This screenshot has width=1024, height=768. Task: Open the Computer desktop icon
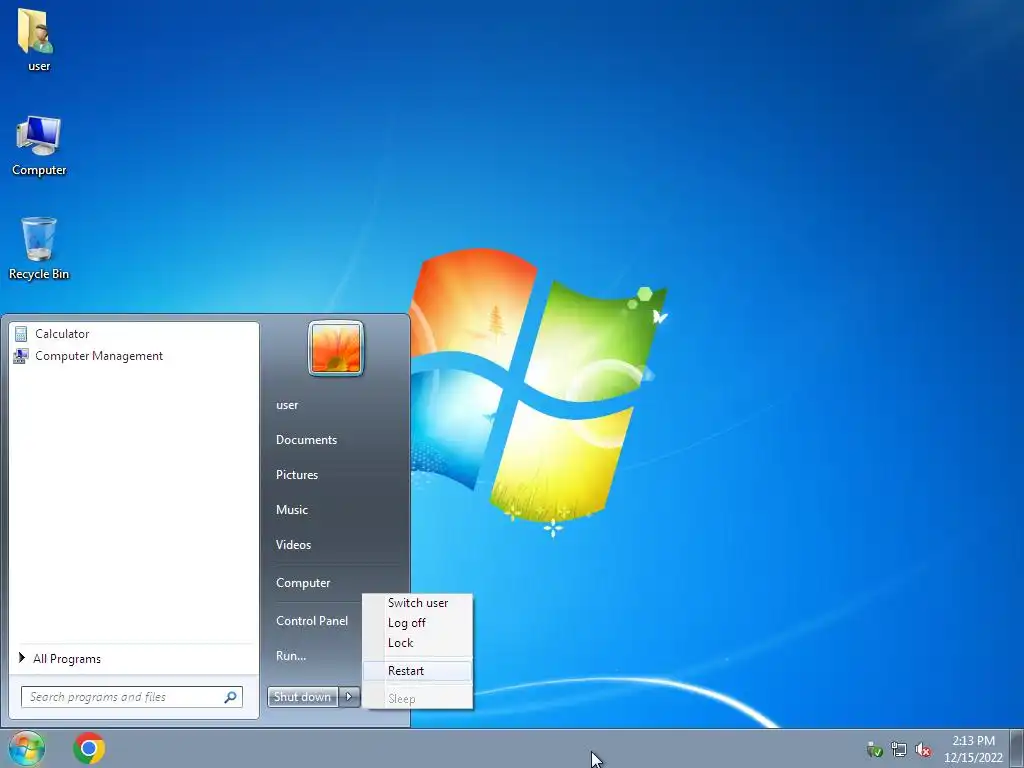point(39,146)
